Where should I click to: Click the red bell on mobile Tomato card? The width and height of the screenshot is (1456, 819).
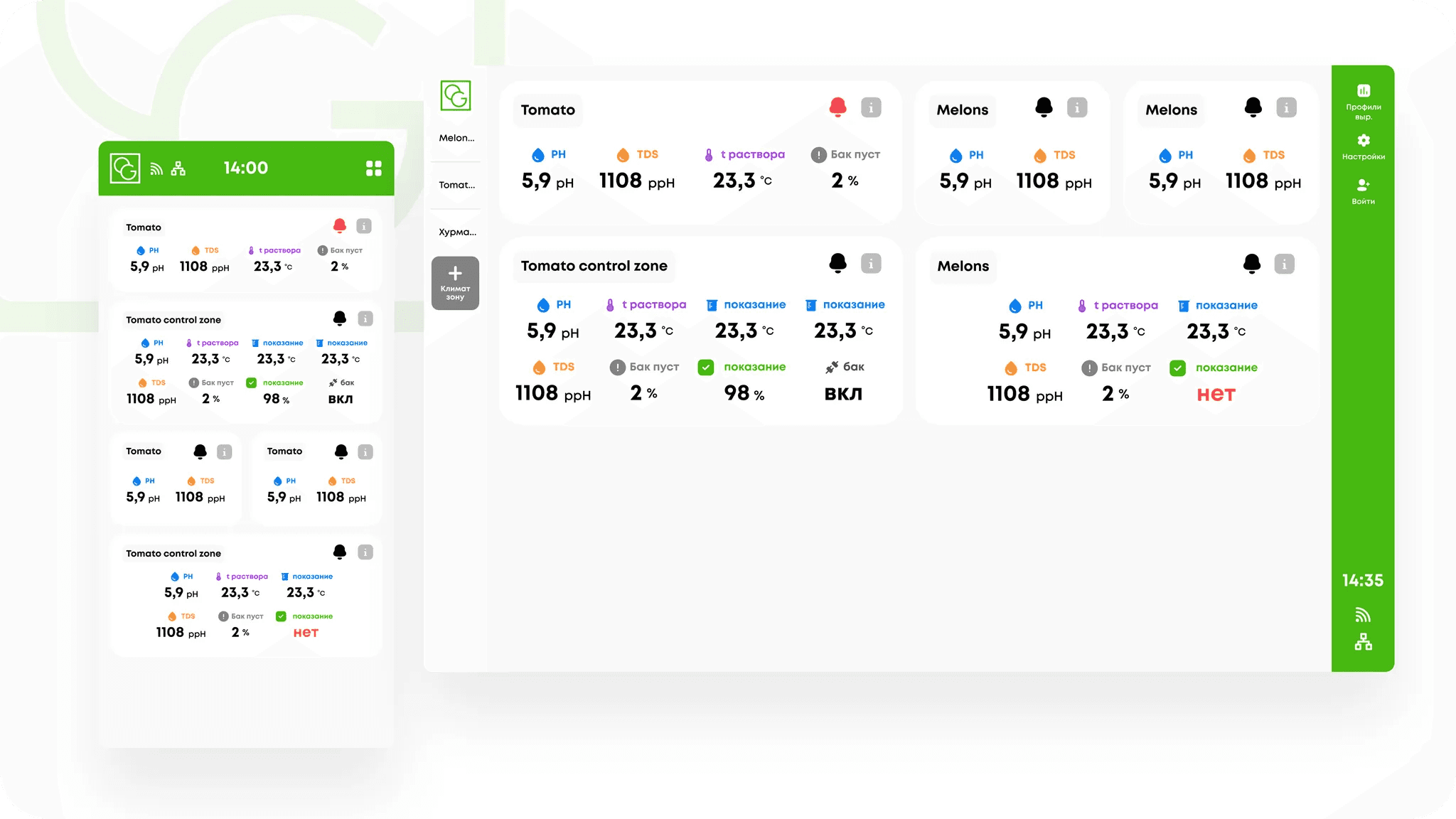340,226
